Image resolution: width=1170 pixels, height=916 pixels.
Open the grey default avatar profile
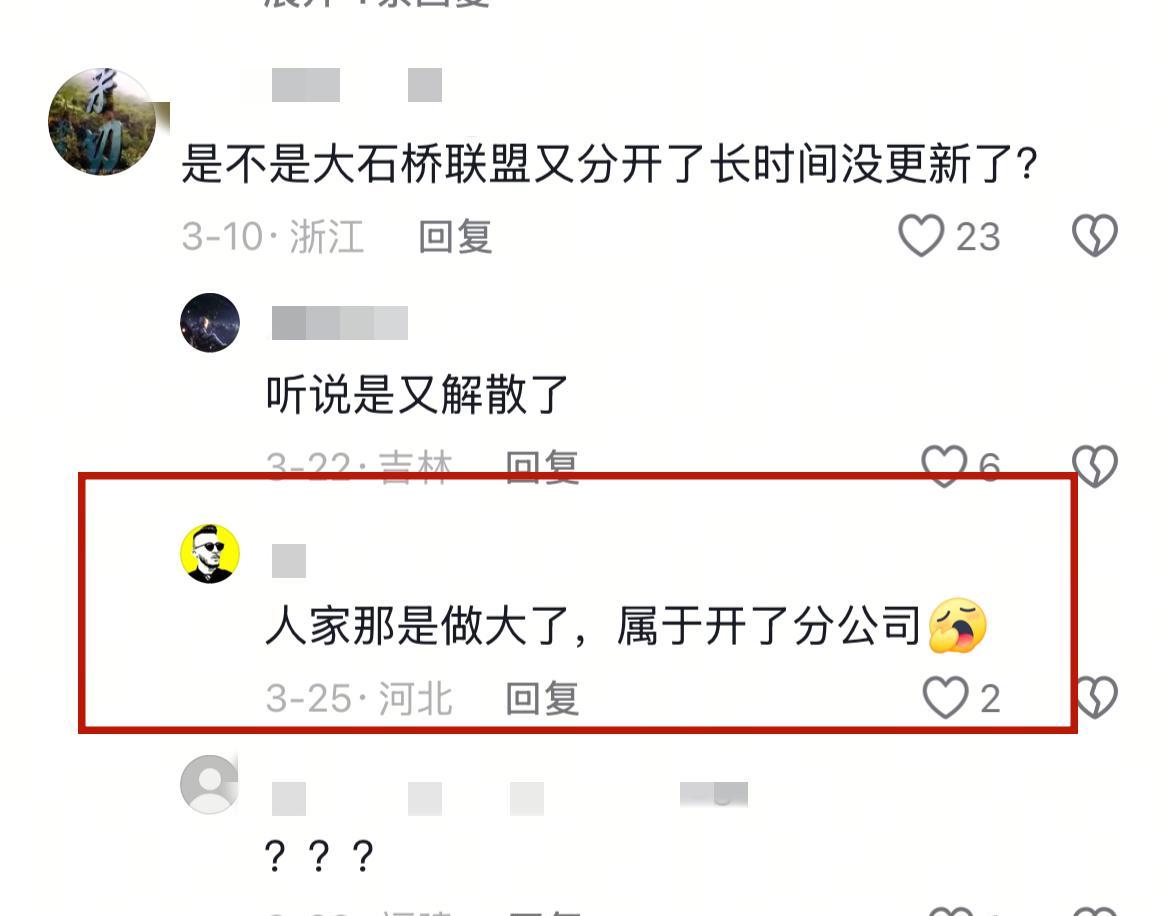pyautogui.click(x=210, y=784)
